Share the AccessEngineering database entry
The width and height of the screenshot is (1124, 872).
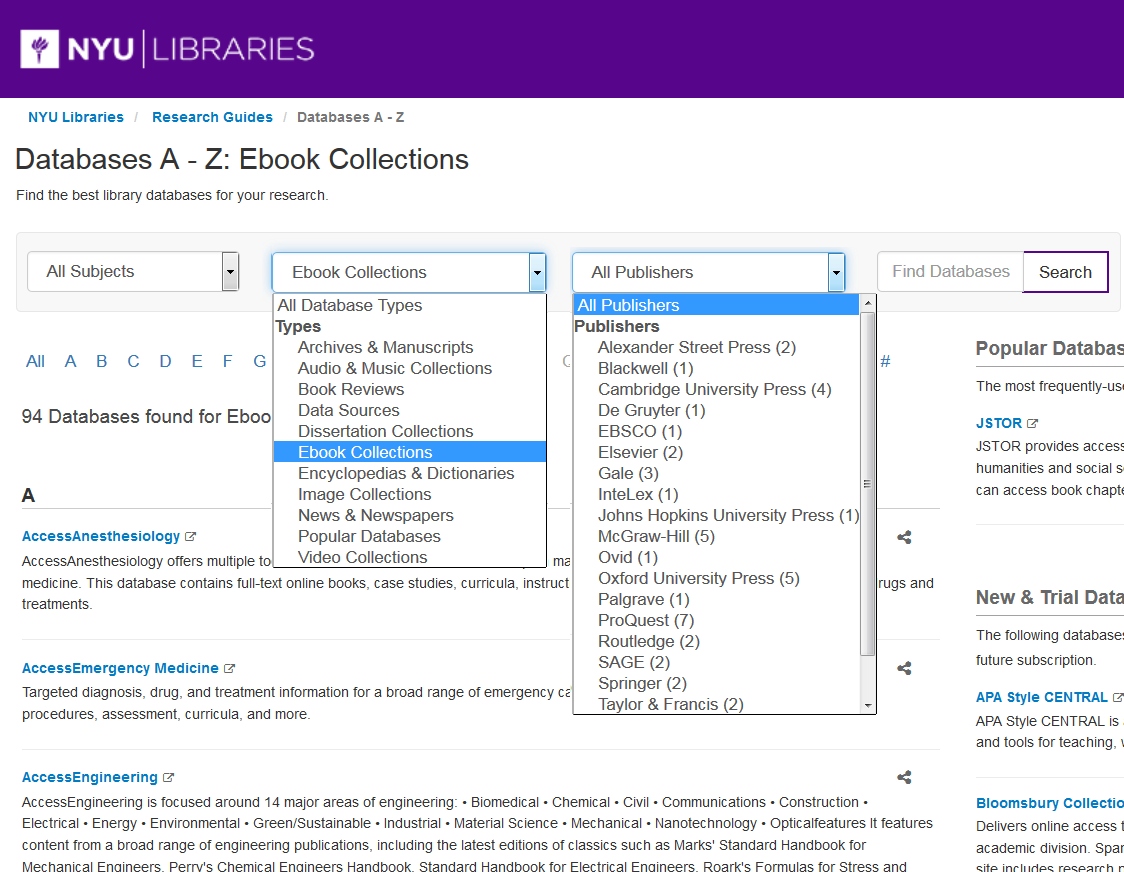coord(904,777)
